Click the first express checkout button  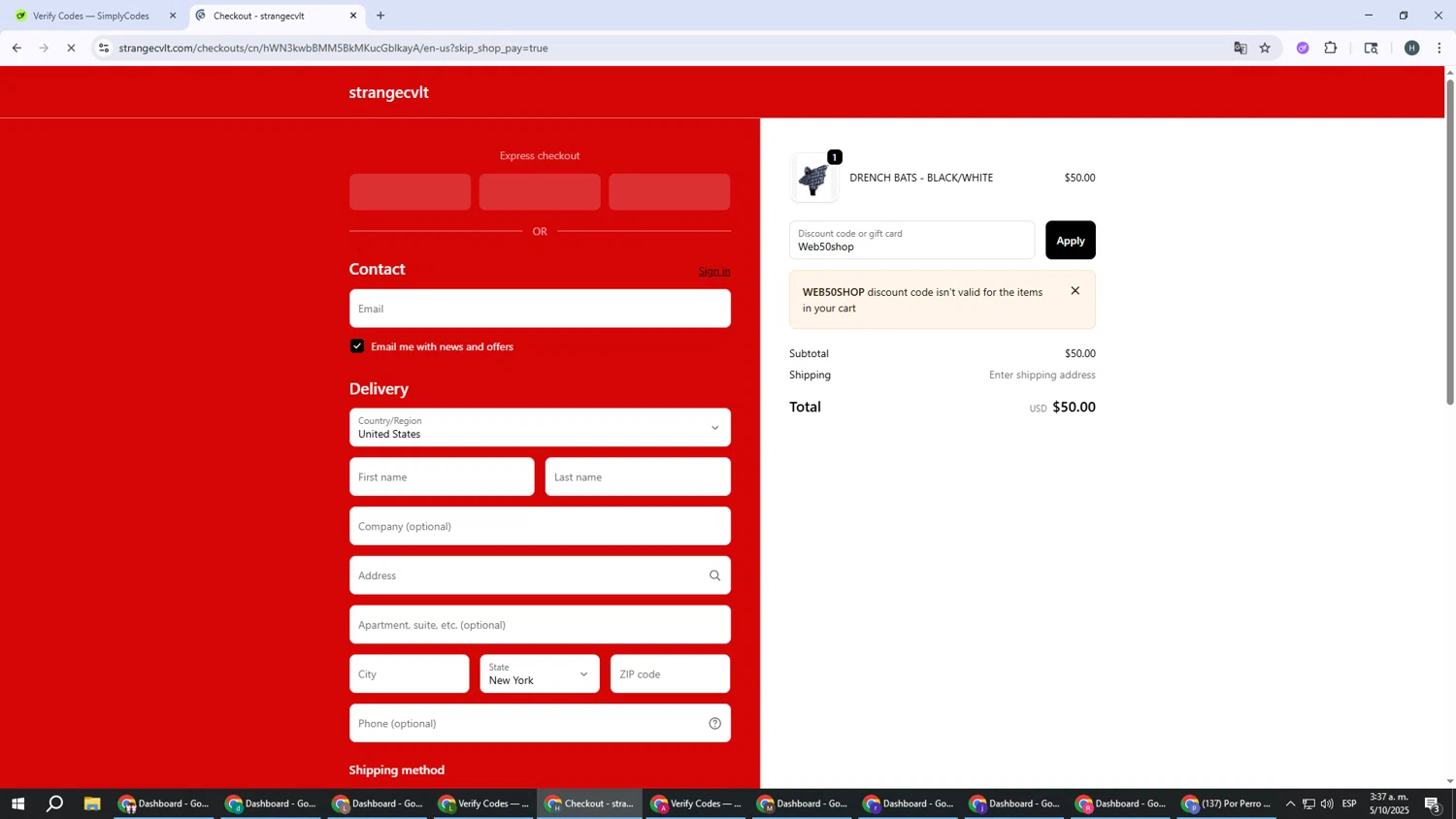tap(410, 192)
